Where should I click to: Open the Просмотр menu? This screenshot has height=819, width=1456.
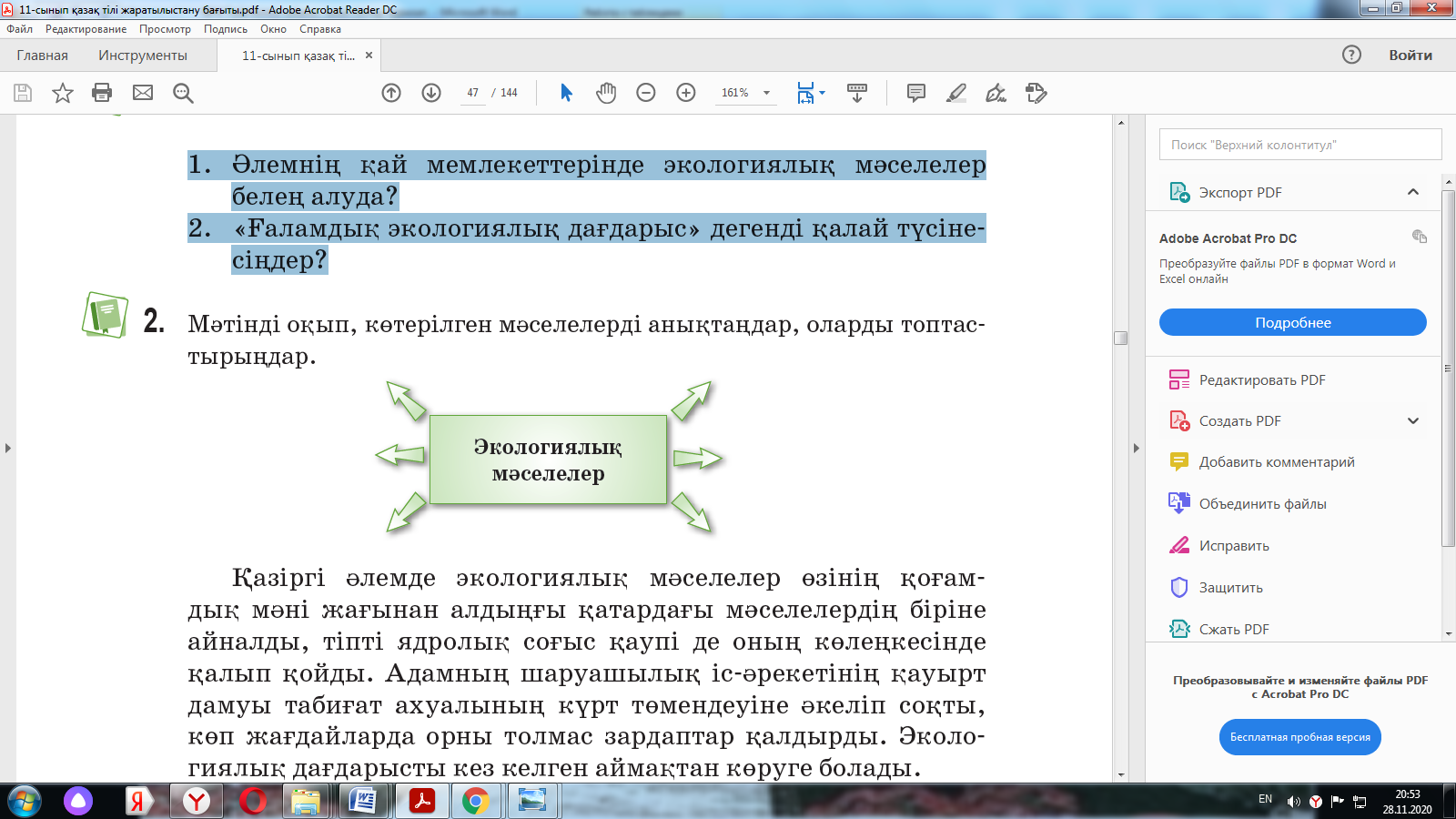click(x=165, y=29)
